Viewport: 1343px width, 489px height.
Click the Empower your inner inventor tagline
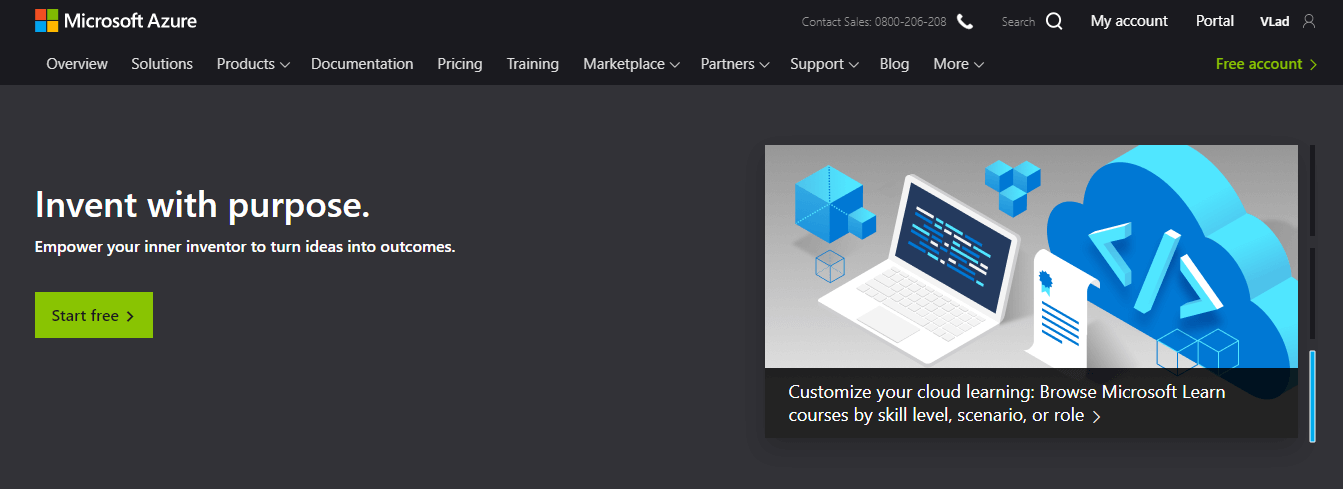click(245, 246)
